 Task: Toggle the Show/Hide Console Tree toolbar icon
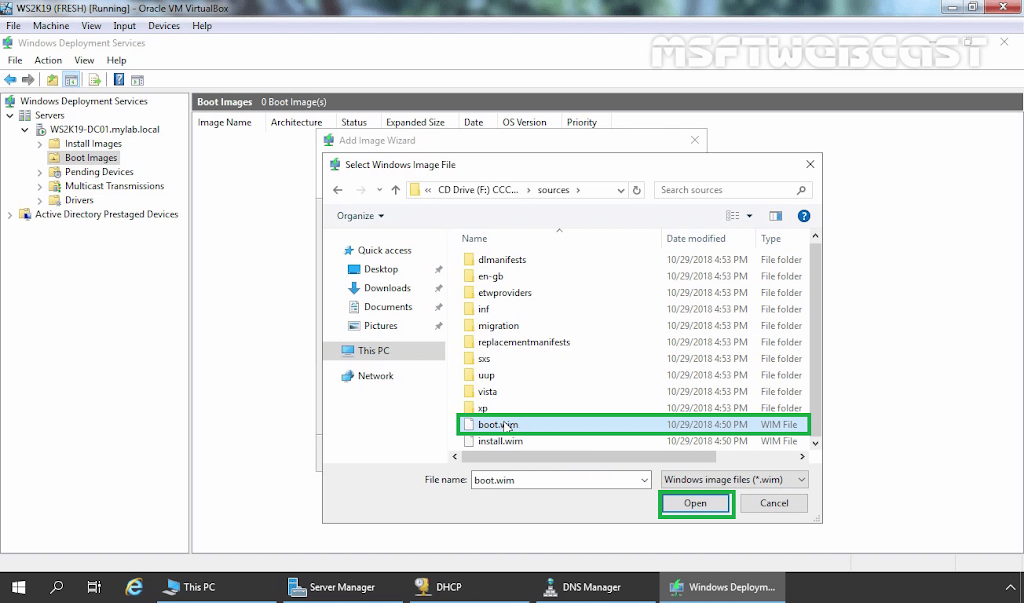point(71,80)
